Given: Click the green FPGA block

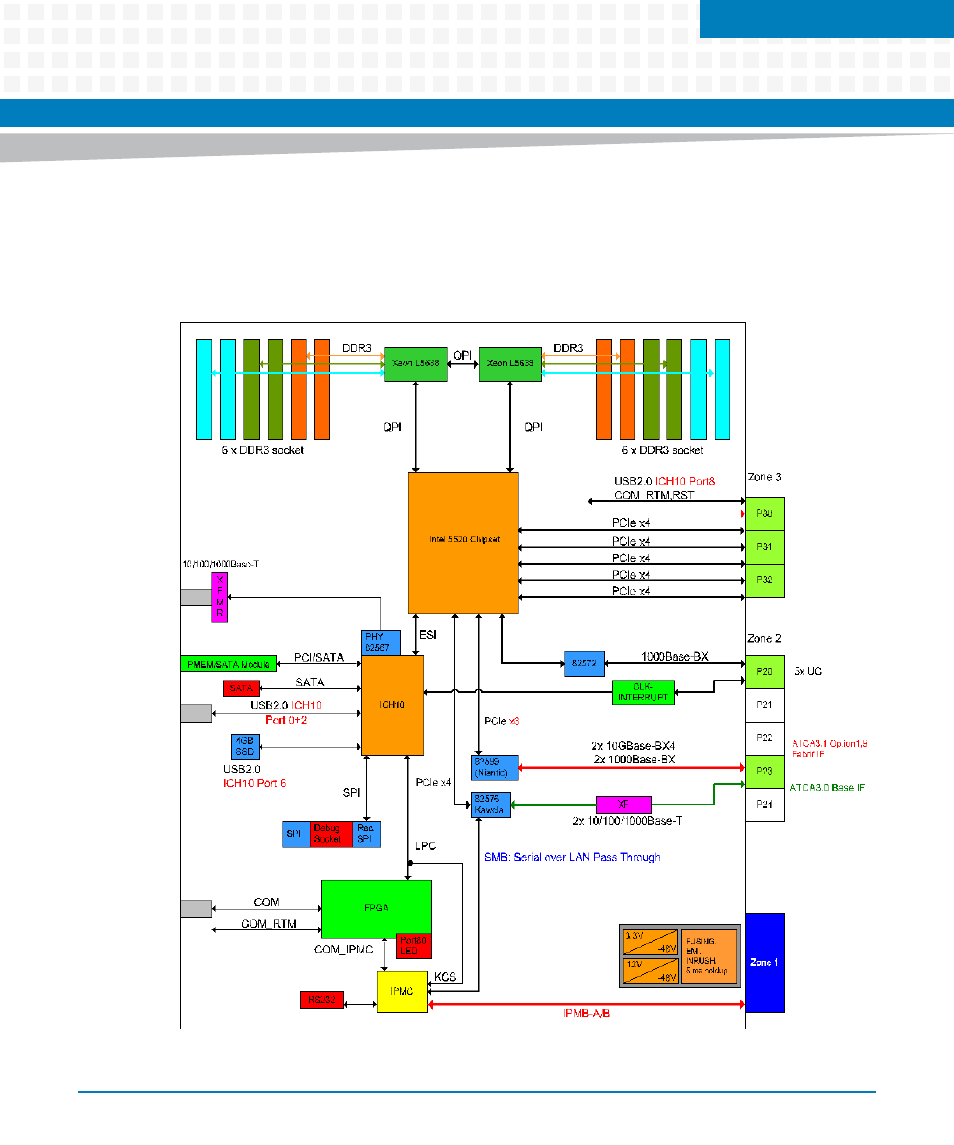Looking at the screenshot, I should (x=376, y=909).
